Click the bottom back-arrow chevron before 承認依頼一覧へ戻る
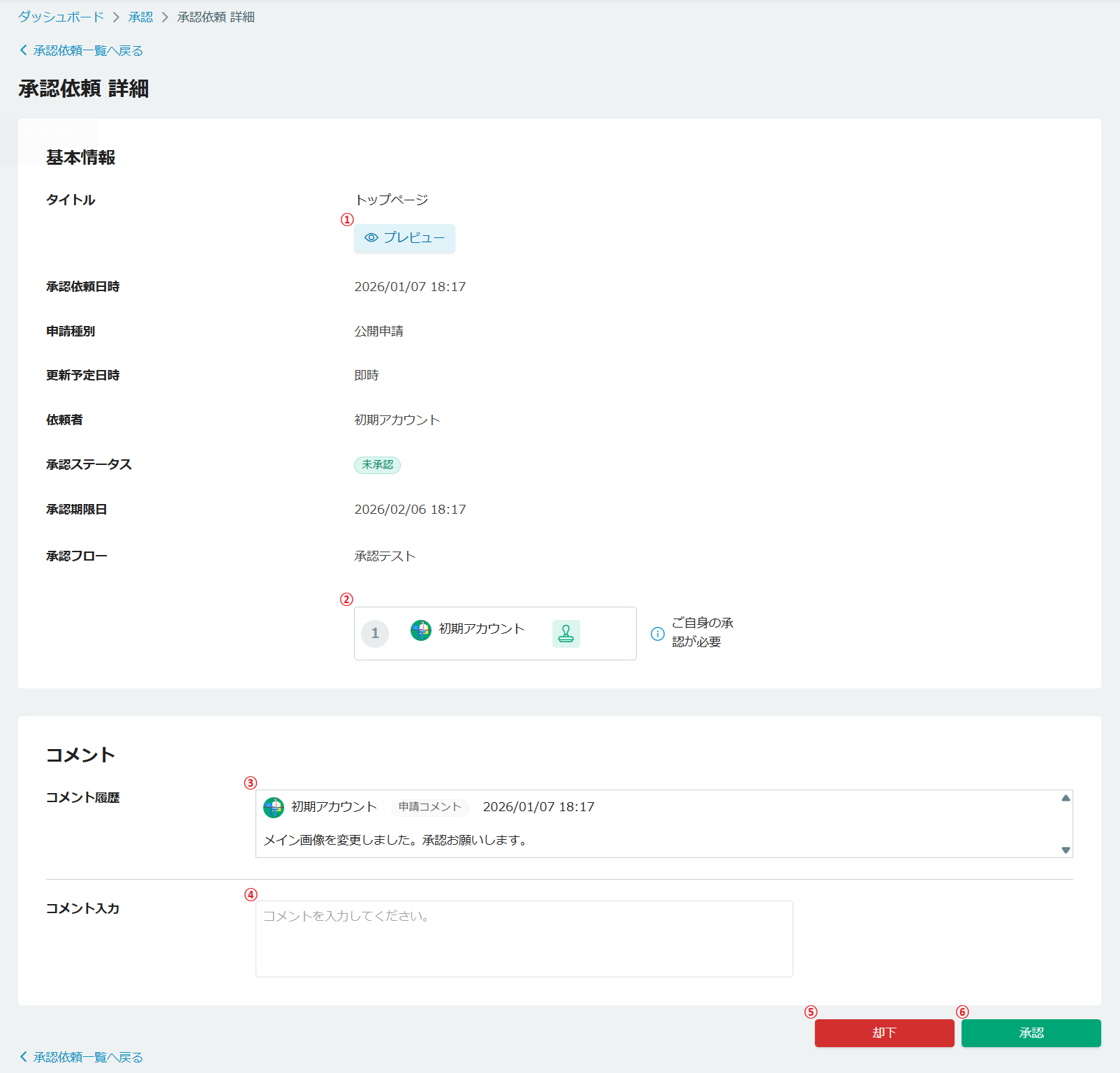 point(24,1057)
